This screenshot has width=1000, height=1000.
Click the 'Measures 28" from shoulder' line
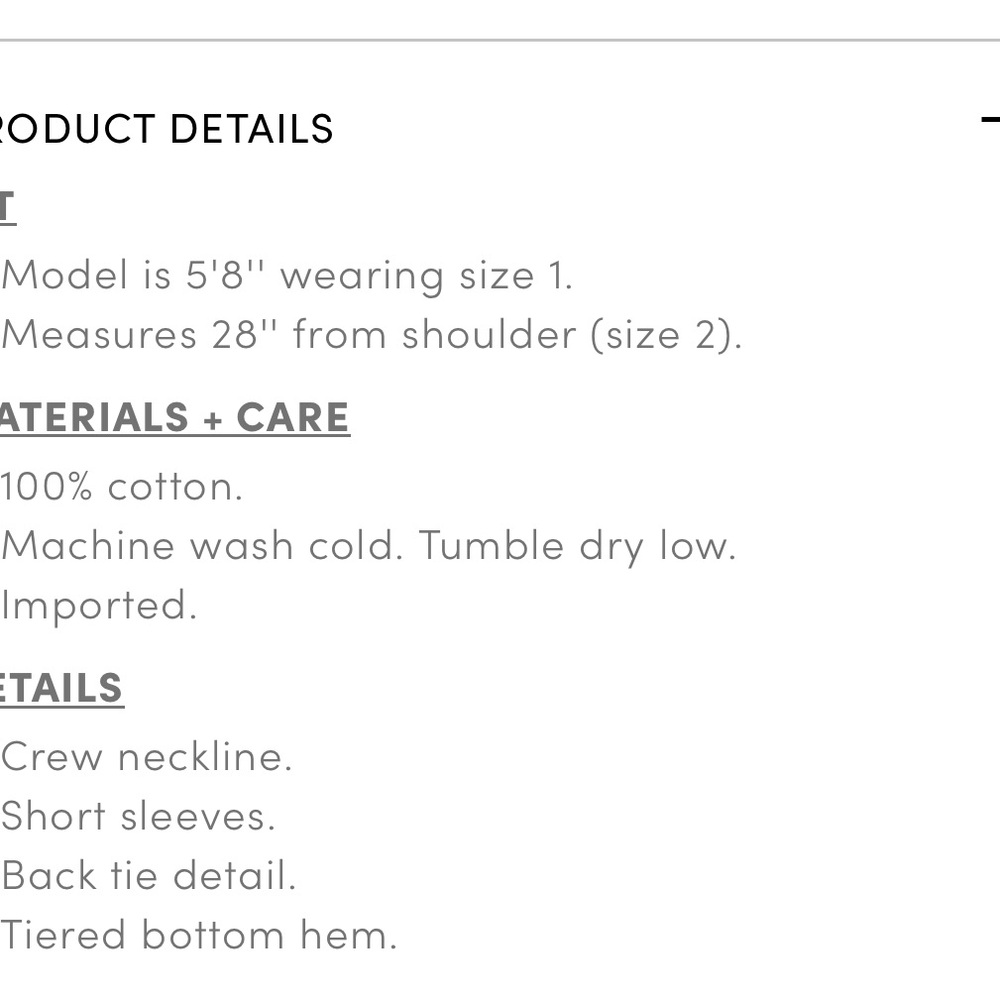click(x=372, y=335)
